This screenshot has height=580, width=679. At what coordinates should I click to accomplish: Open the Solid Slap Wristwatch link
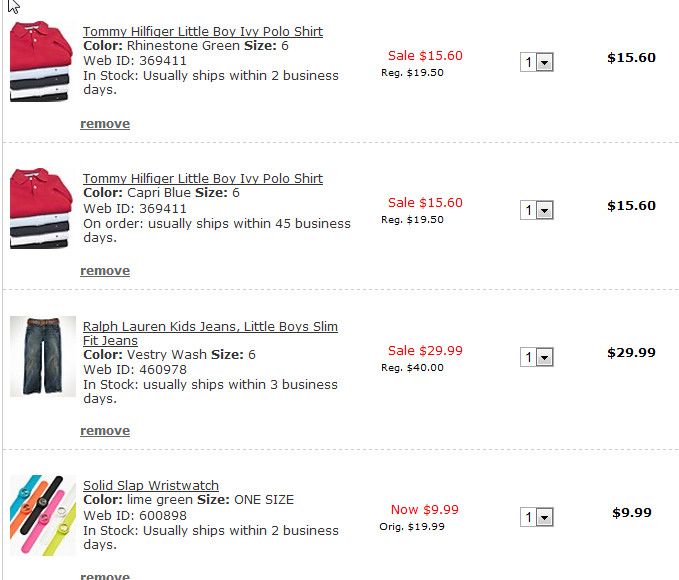(x=150, y=486)
